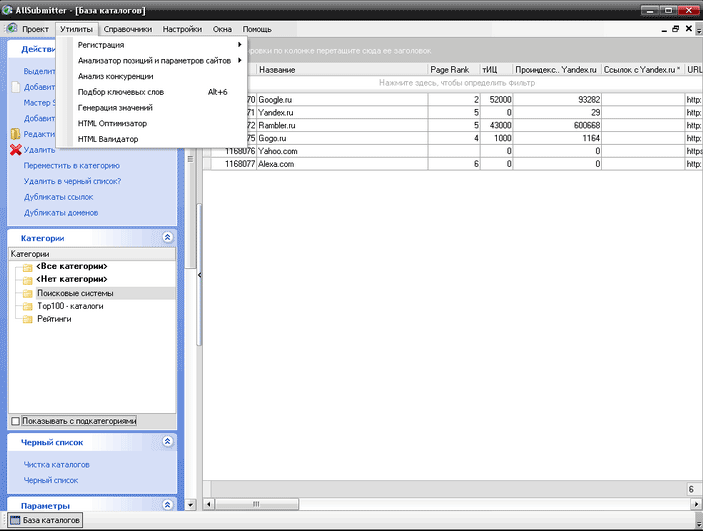Launch HTML Валидатор

click(152, 139)
